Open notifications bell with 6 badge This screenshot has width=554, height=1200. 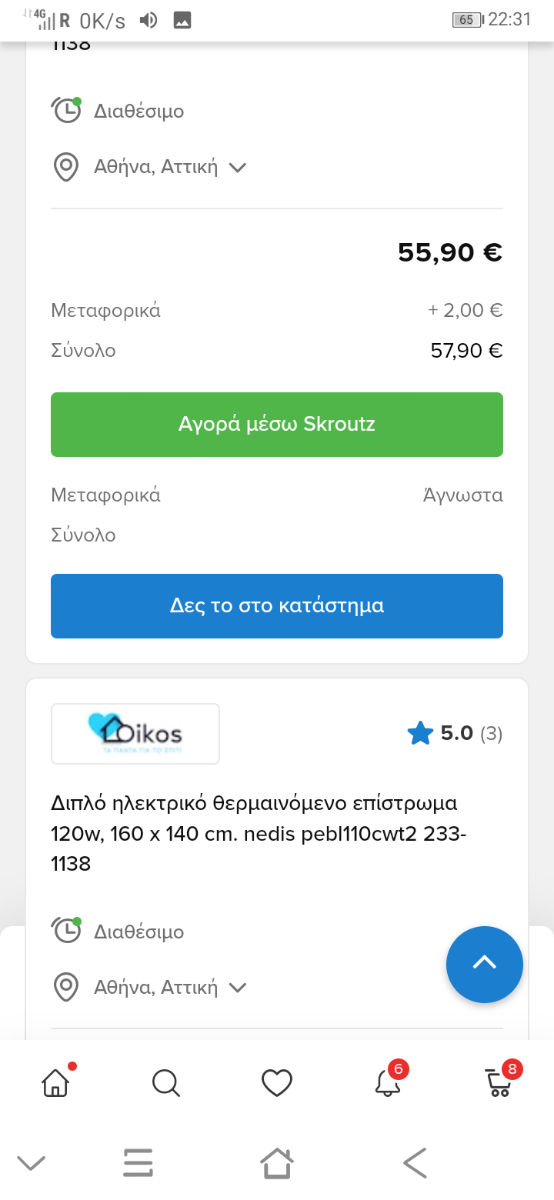pos(389,1080)
